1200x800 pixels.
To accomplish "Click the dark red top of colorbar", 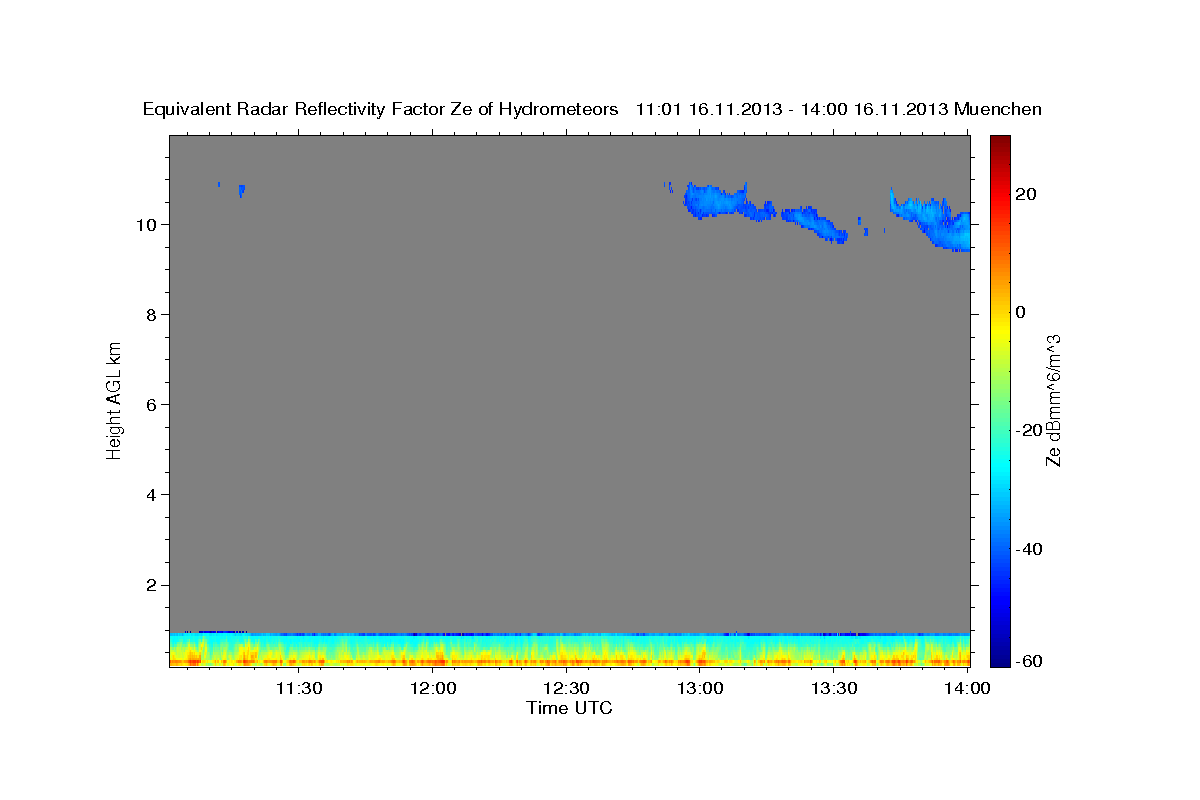I will point(1000,143).
